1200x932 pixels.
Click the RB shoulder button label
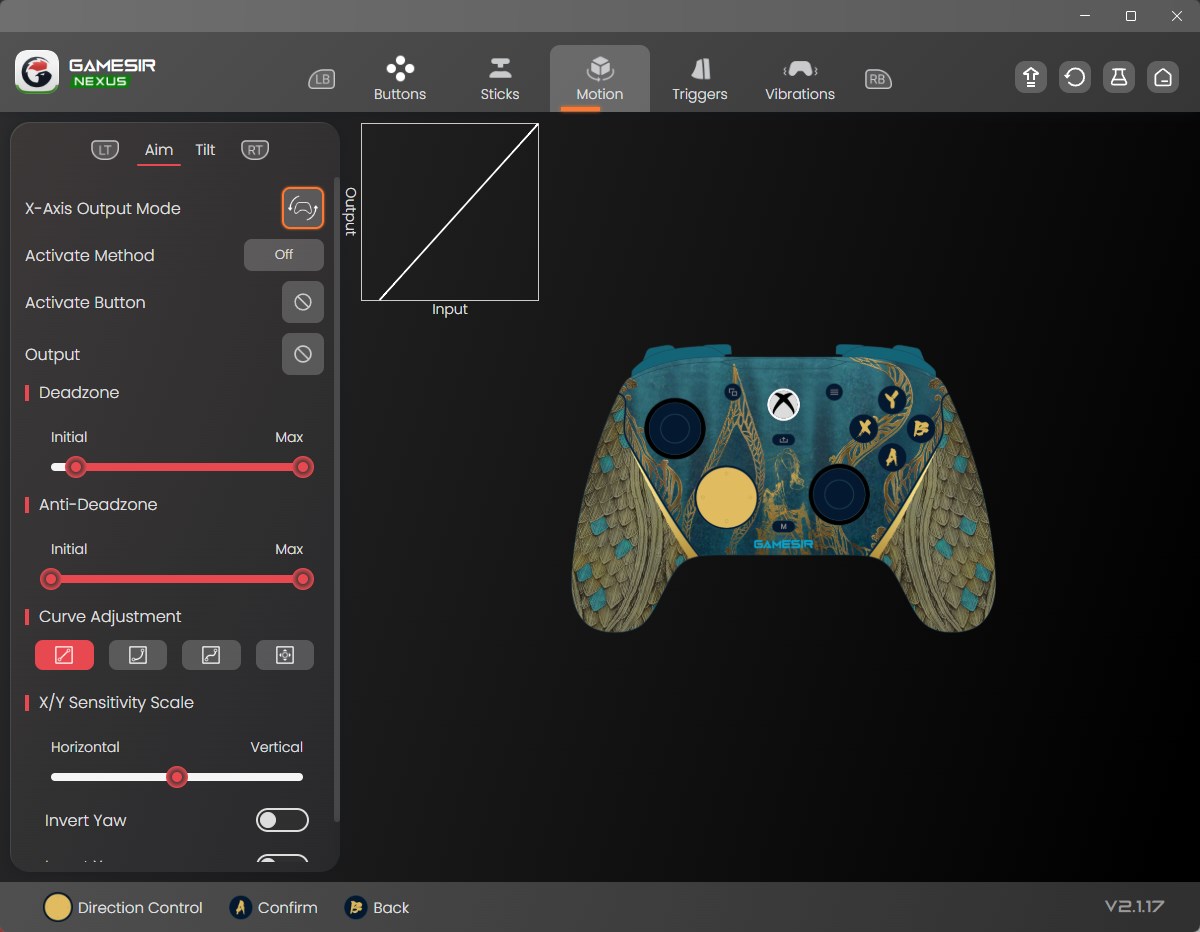pos(877,80)
